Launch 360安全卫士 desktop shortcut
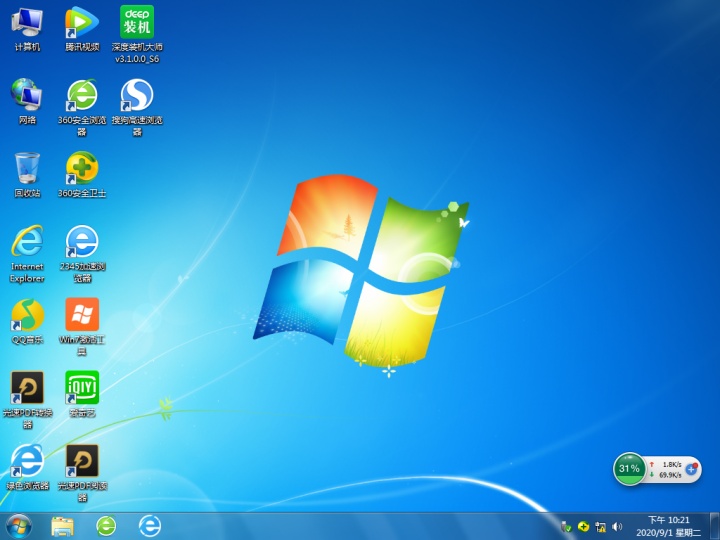This screenshot has width=720, height=540. point(82,174)
